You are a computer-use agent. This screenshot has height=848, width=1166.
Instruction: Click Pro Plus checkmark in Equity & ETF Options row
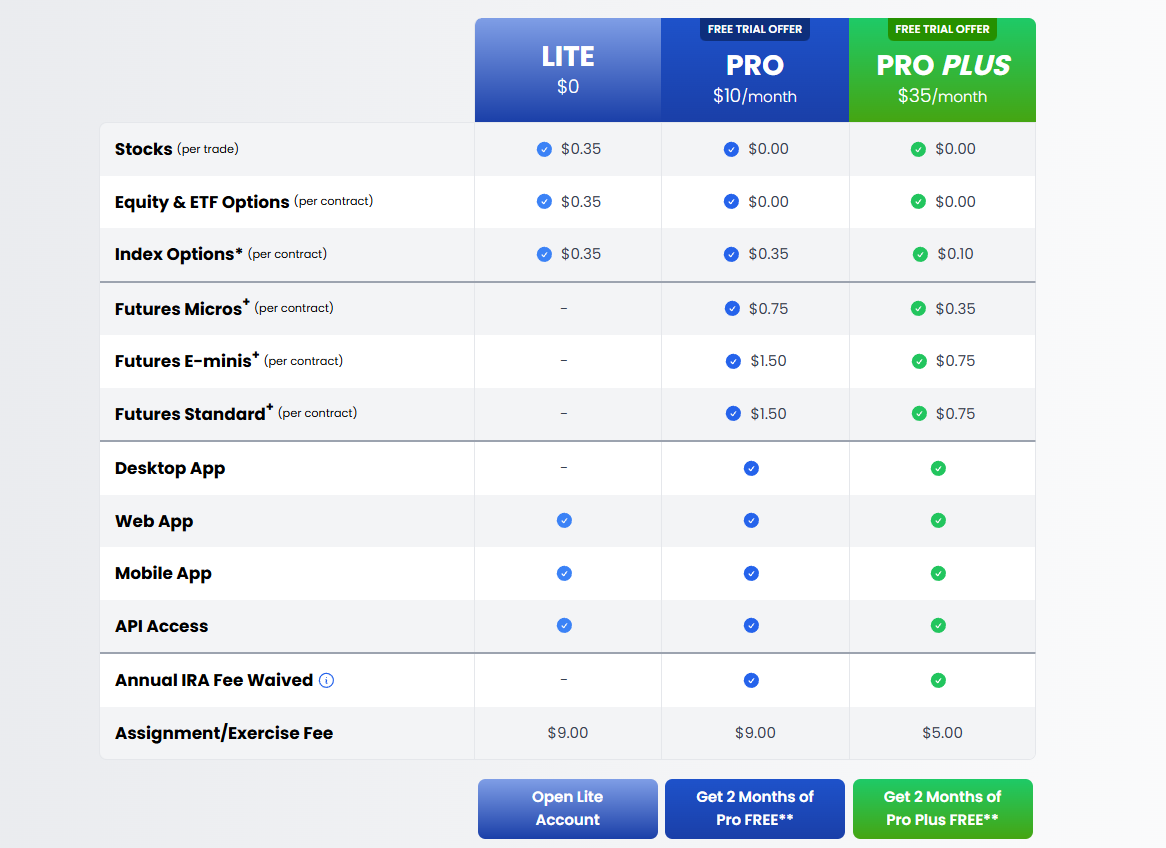(x=918, y=202)
